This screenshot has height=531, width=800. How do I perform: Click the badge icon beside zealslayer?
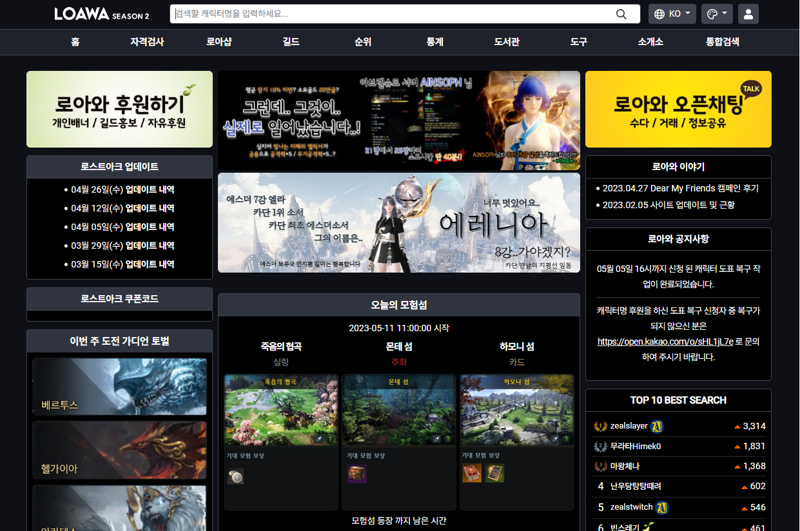[x=657, y=426]
